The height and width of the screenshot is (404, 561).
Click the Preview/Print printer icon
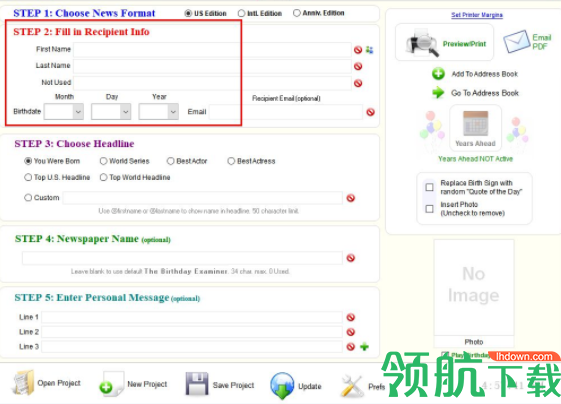click(422, 43)
